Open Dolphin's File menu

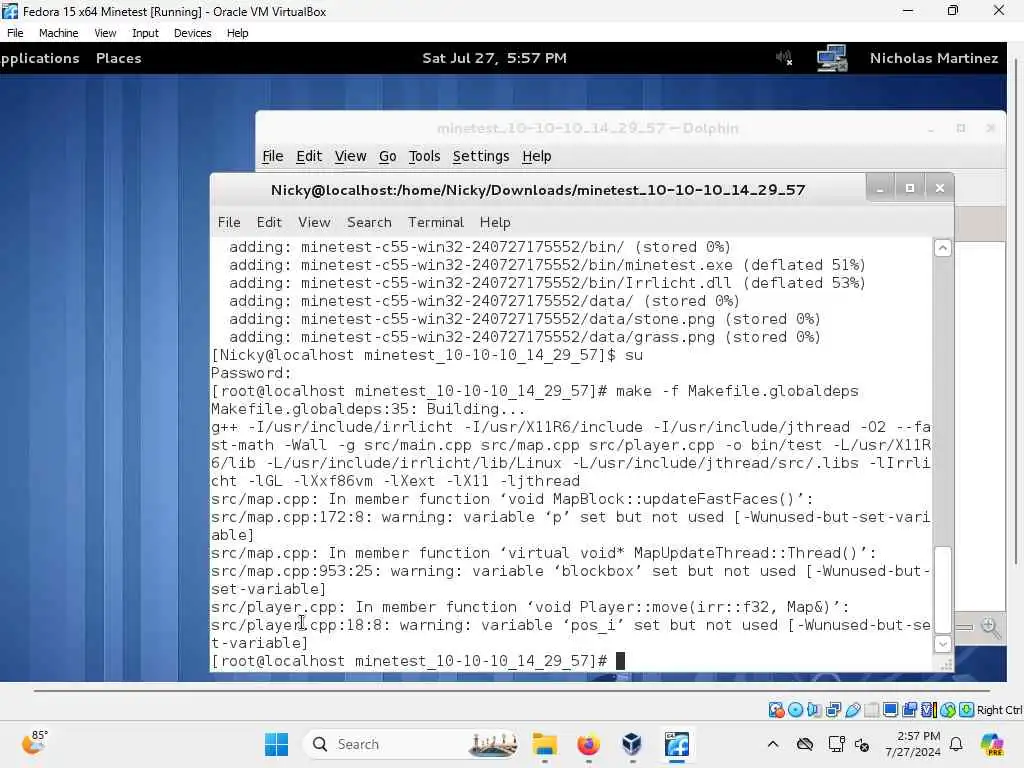tap(272, 156)
